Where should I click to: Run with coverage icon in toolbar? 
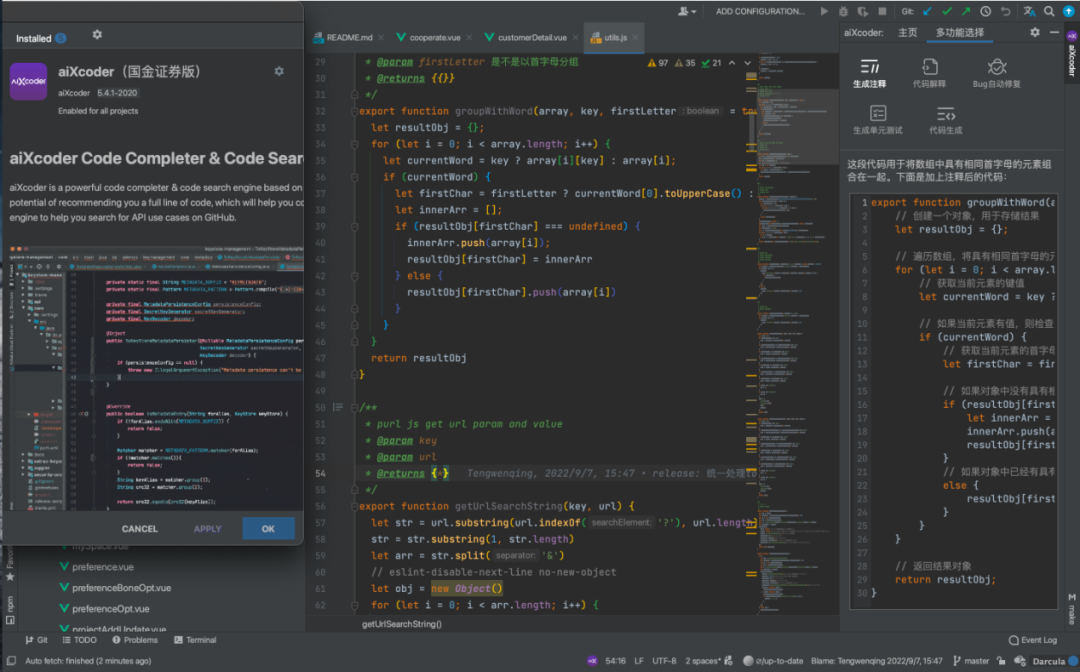click(862, 11)
